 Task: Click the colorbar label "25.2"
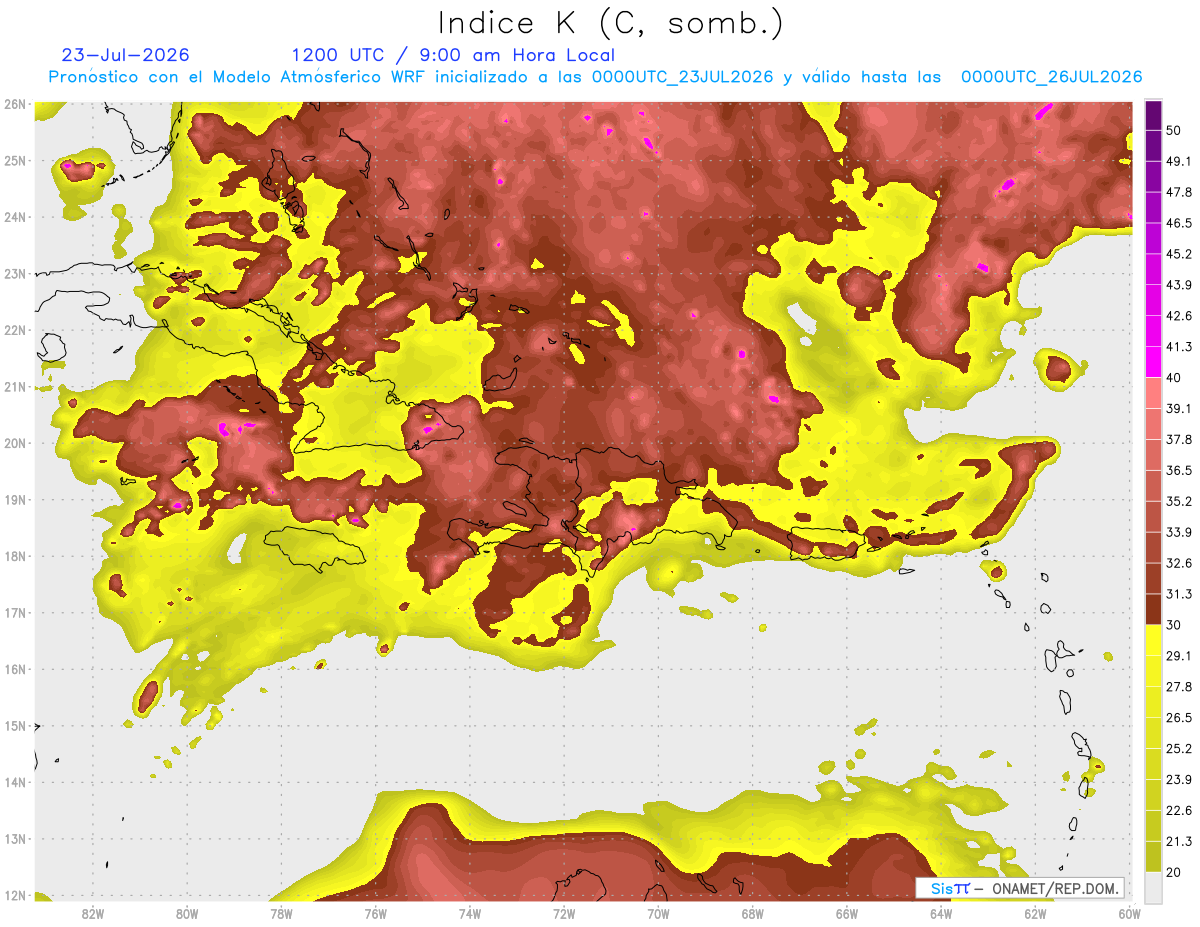pyautogui.click(x=1179, y=749)
